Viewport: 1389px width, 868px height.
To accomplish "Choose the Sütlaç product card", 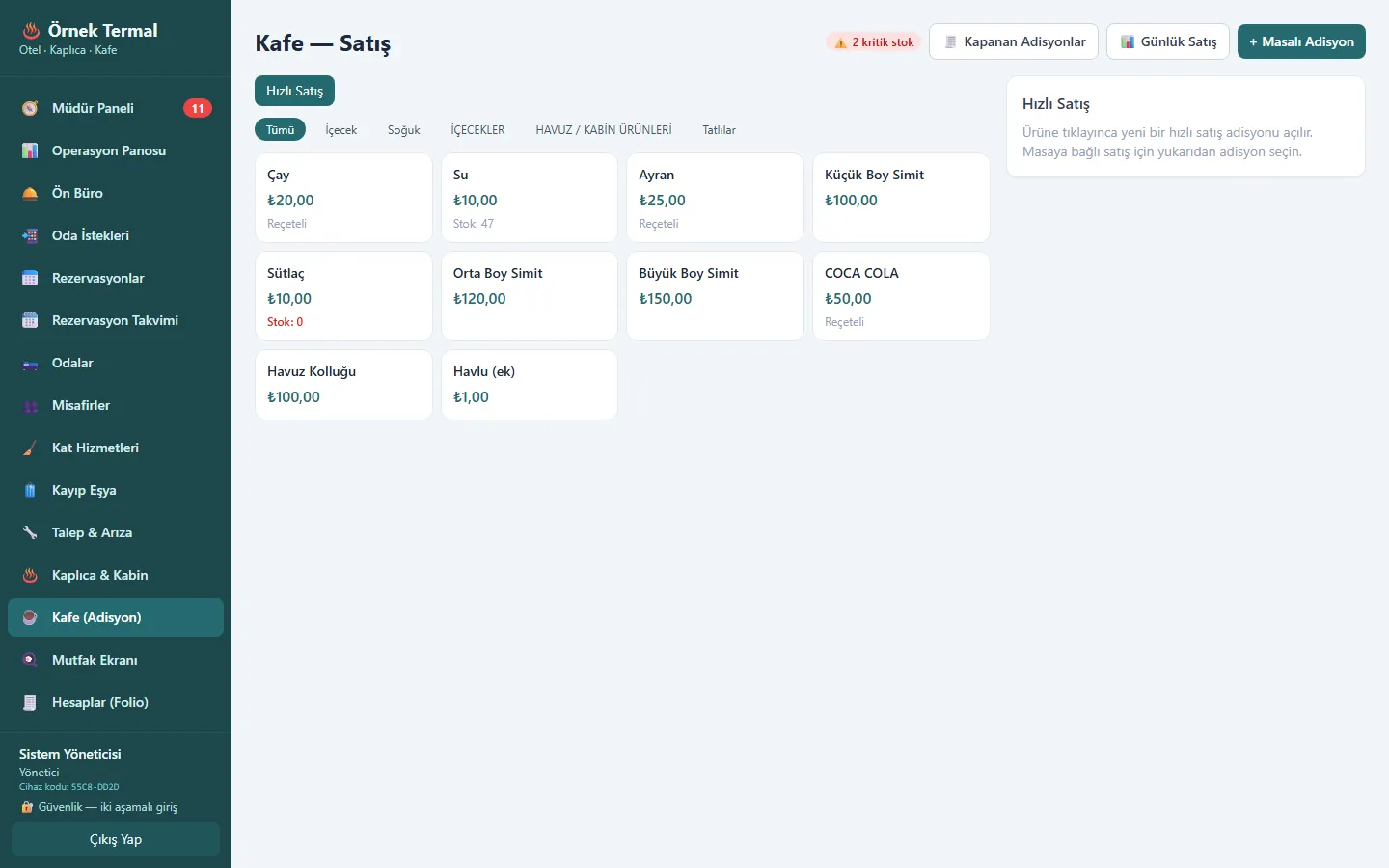I will 343,296.
